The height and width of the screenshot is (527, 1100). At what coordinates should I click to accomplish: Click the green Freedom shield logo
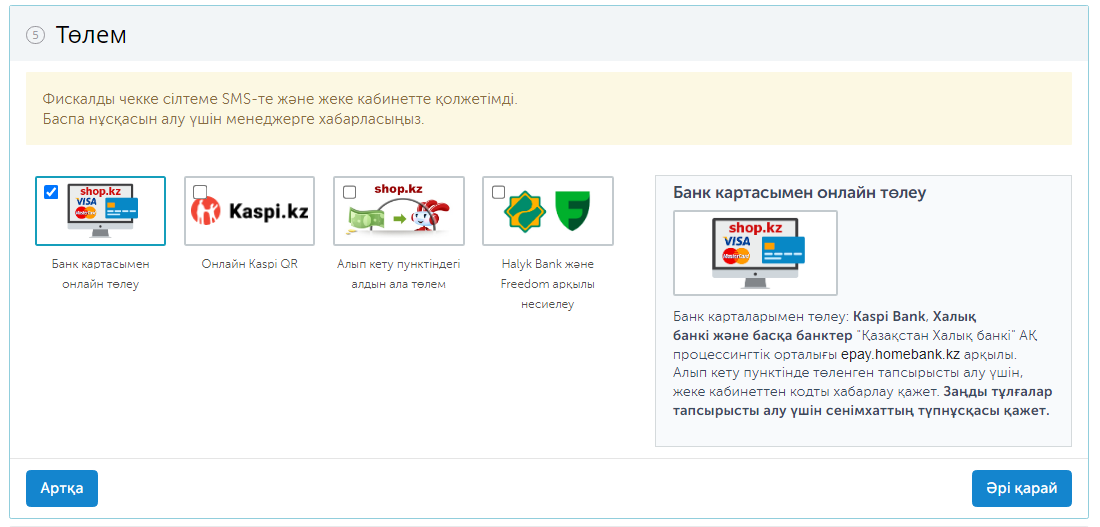pyautogui.click(x=572, y=212)
